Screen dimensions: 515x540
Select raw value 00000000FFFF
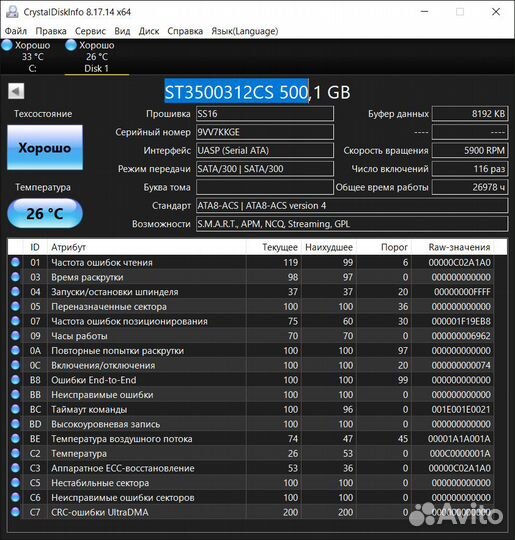pos(462,292)
